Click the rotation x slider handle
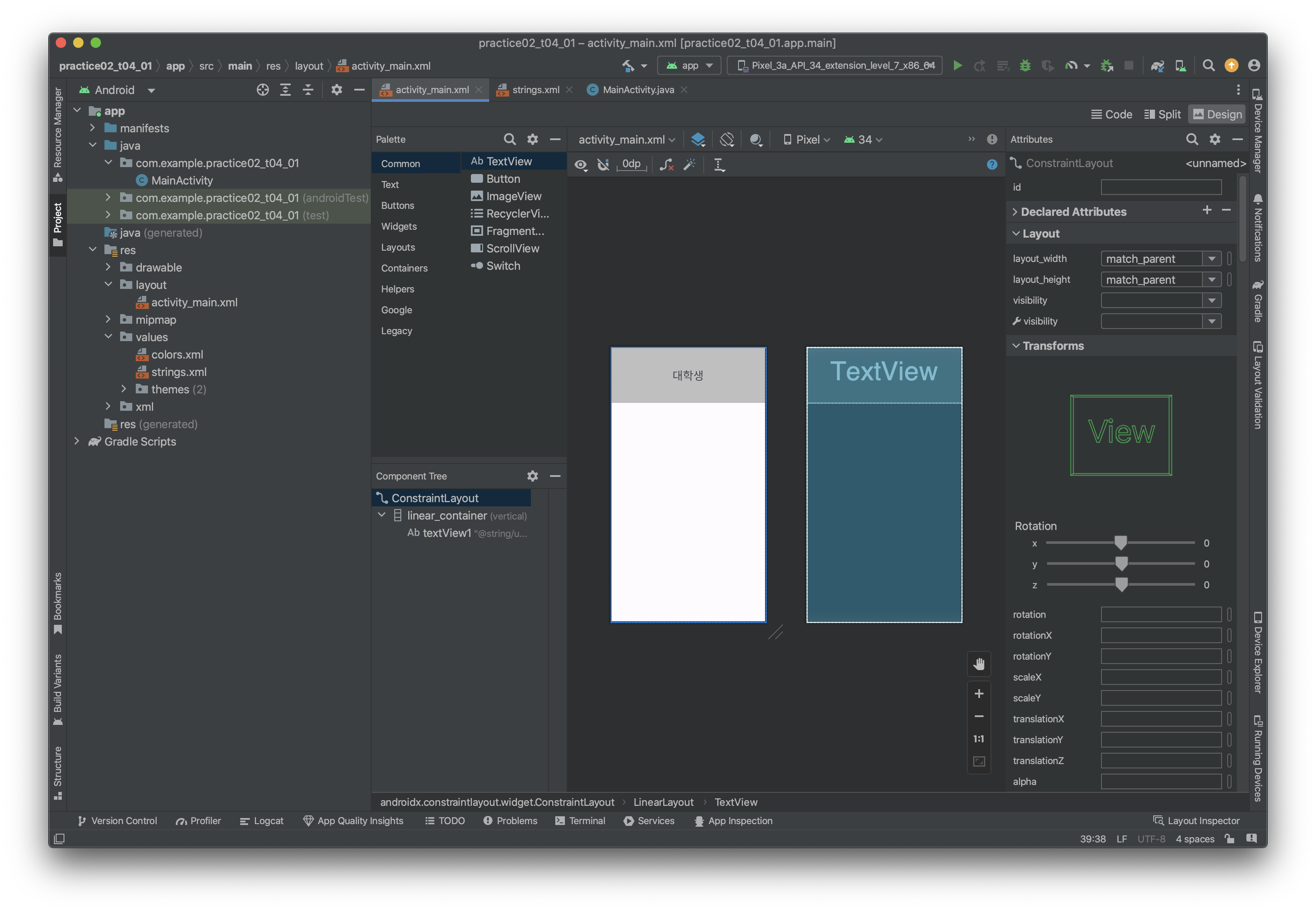This screenshot has height=912, width=1316. pyautogui.click(x=1121, y=542)
